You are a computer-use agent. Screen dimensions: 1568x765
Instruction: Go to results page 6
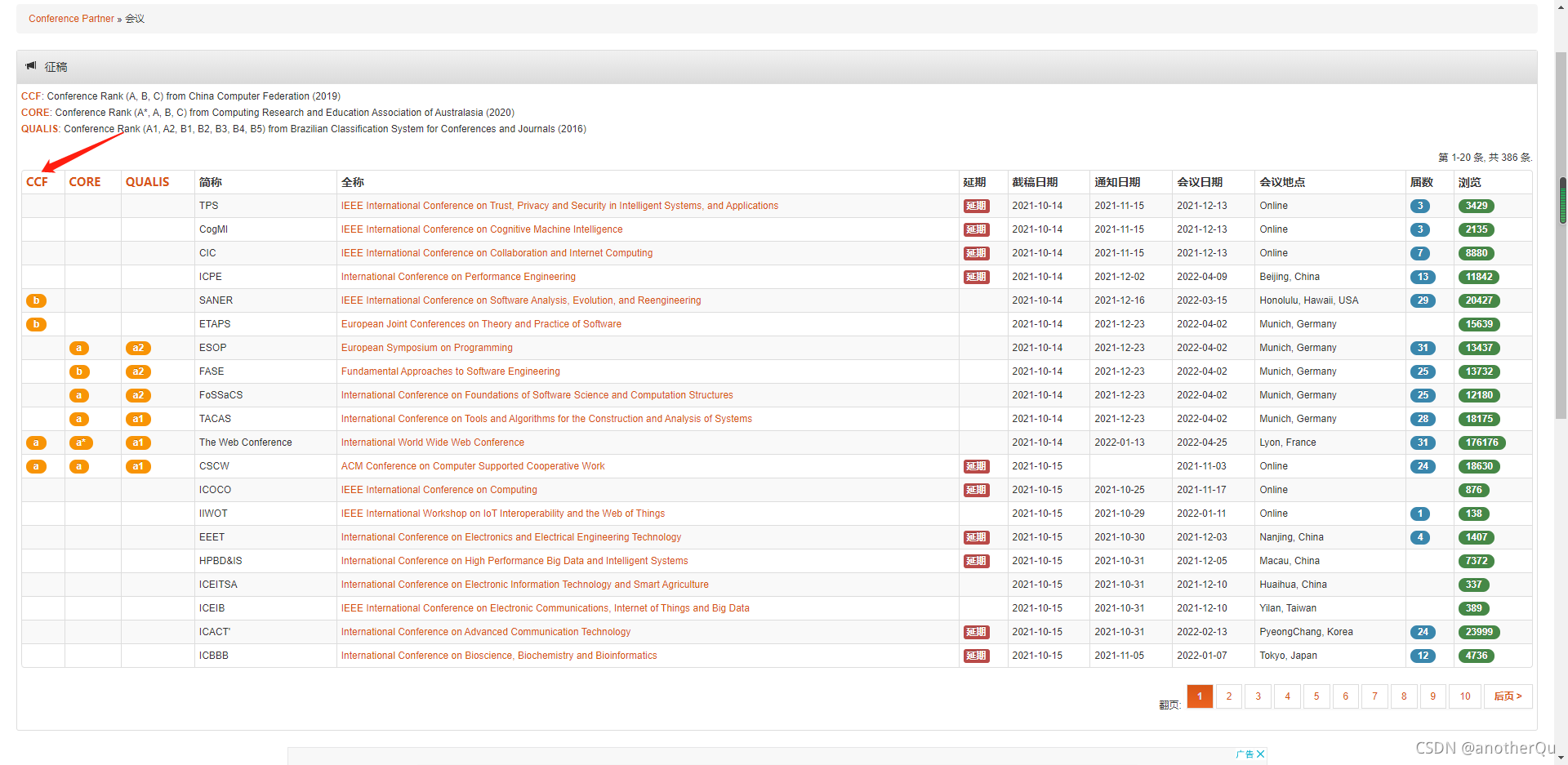coord(1346,696)
